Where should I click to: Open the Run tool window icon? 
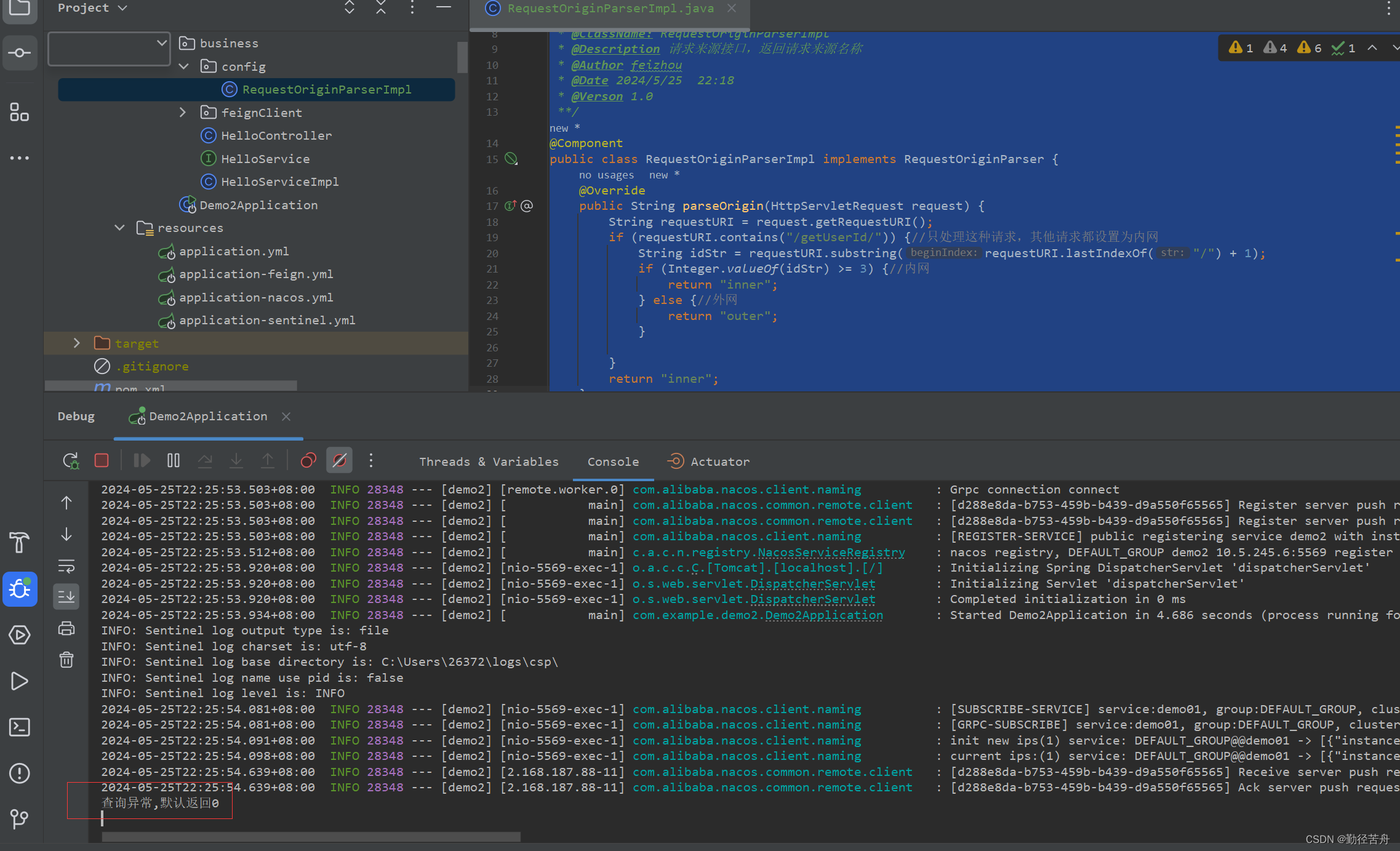(20, 681)
